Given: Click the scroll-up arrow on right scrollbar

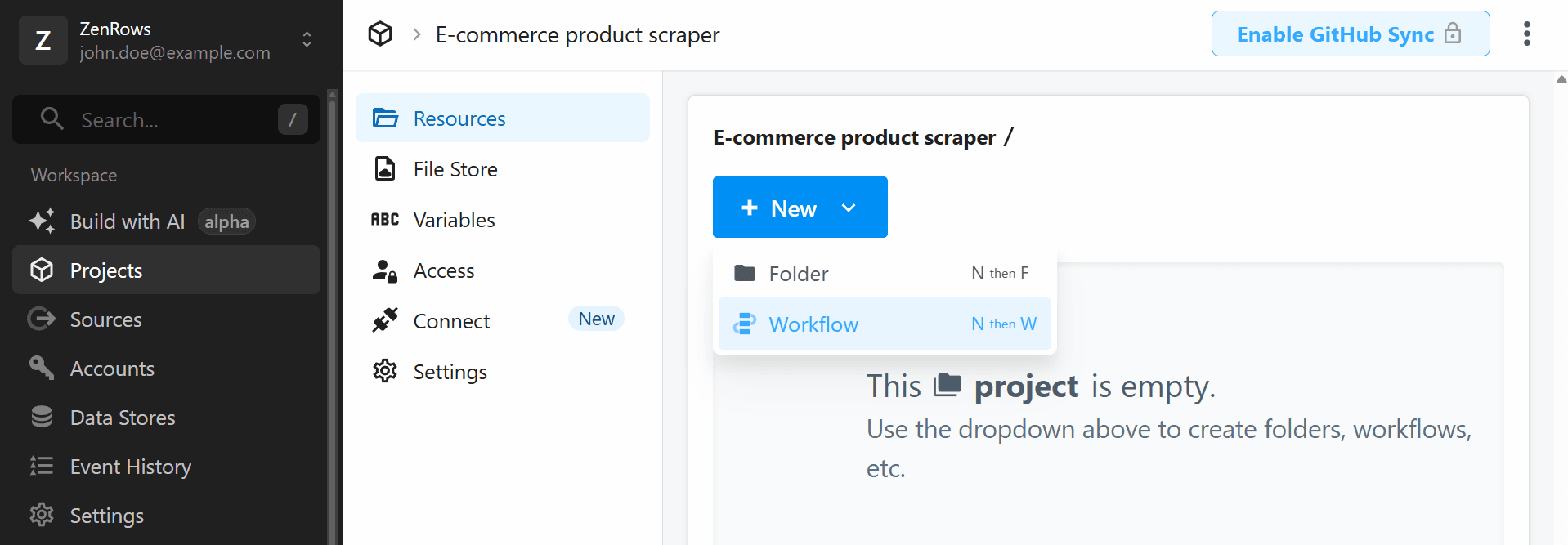Looking at the screenshot, I should 1561,79.
